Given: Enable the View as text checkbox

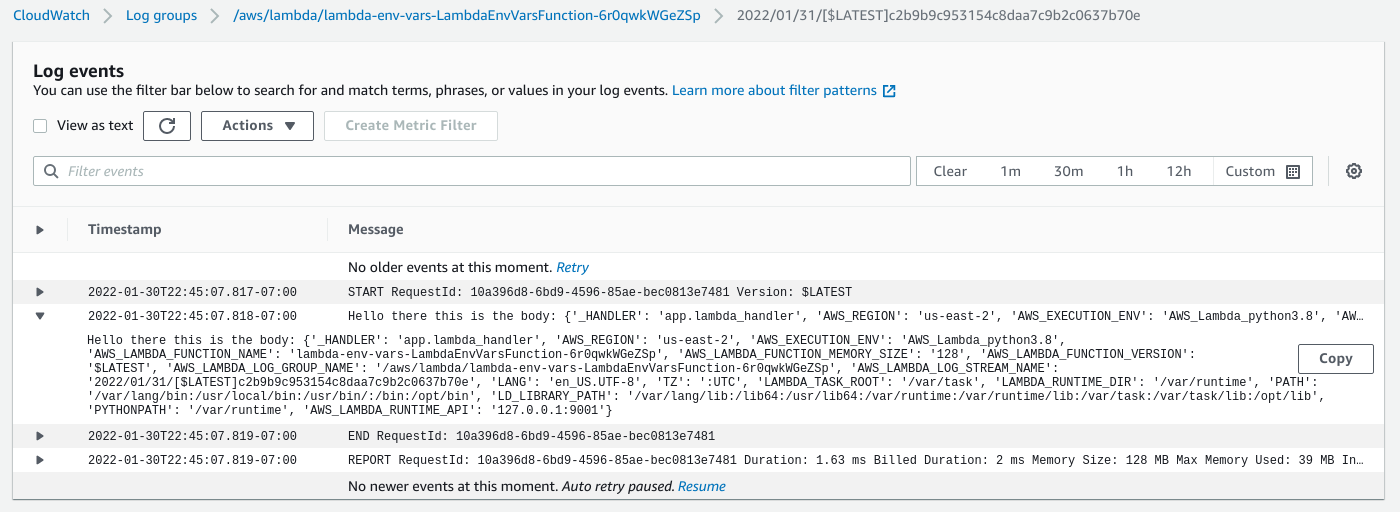Looking at the screenshot, I should point(40,126).
